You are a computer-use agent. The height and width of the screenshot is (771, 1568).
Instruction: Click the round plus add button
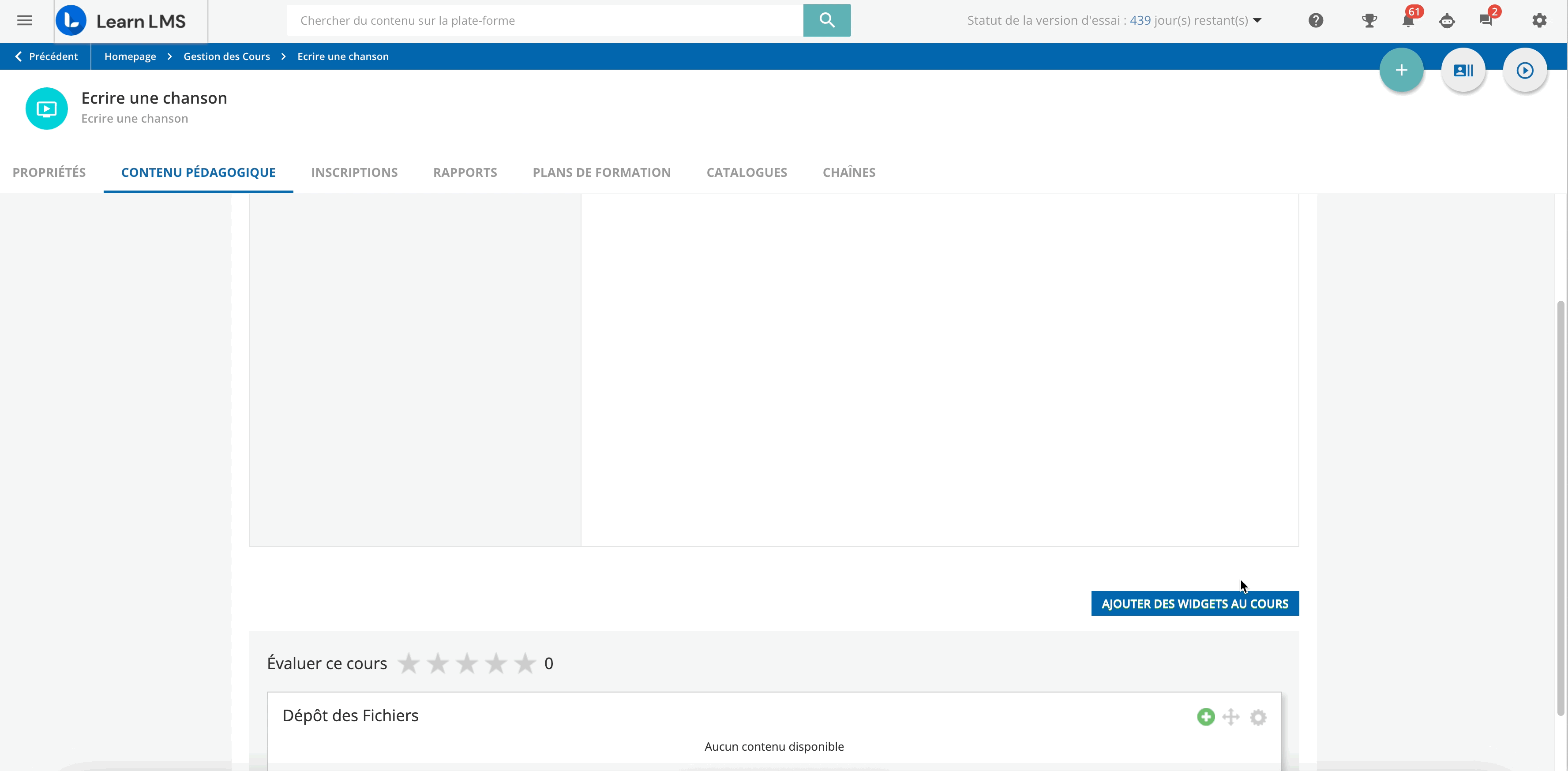click(x=1401, y=70)
